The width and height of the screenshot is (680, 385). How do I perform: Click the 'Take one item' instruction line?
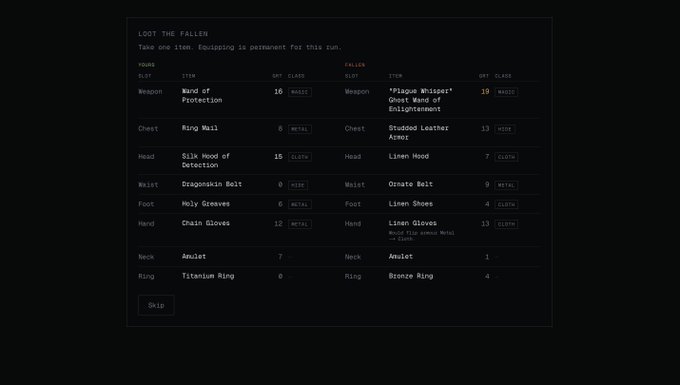tap(240, 47)
